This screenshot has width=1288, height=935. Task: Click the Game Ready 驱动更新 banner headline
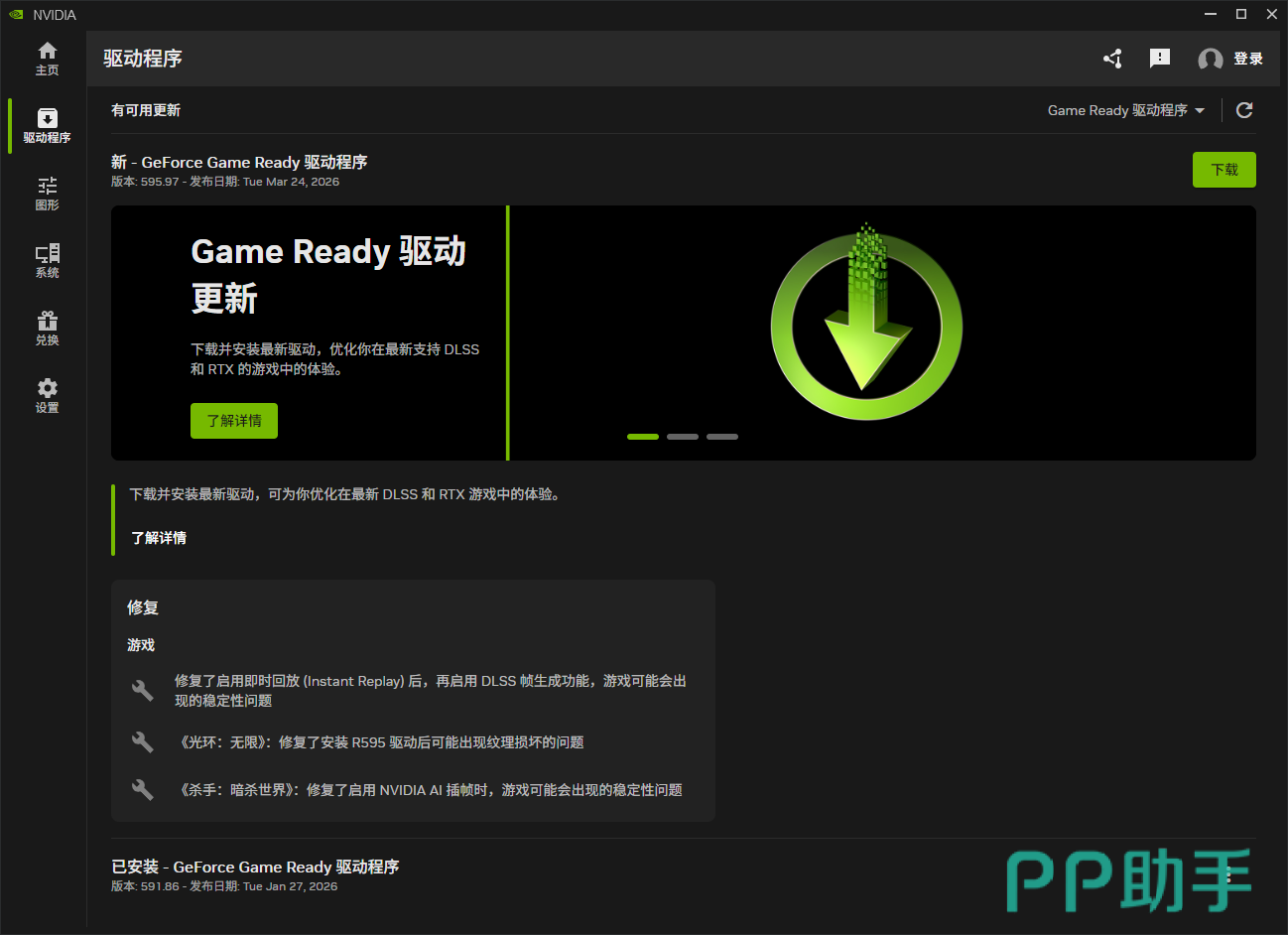point(328,275)
